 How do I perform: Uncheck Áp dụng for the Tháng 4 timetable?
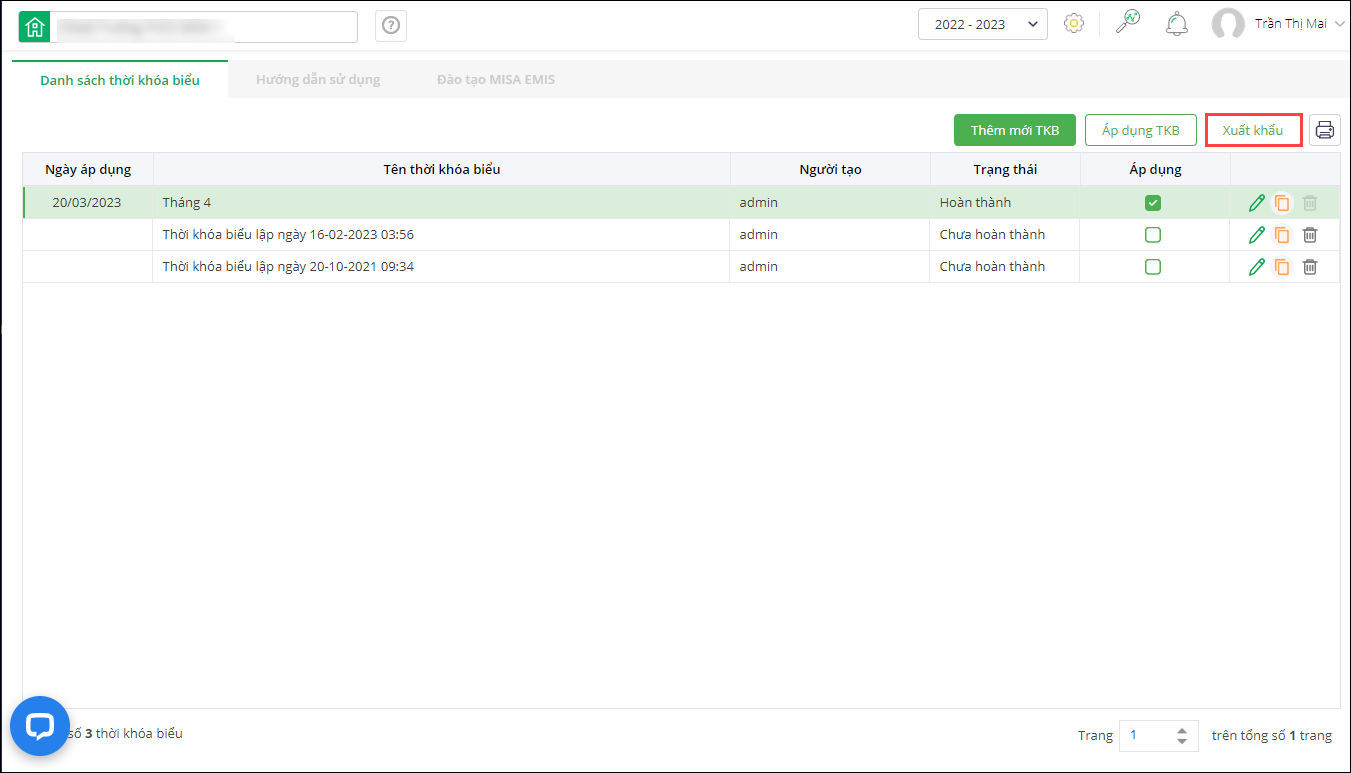1153,203
